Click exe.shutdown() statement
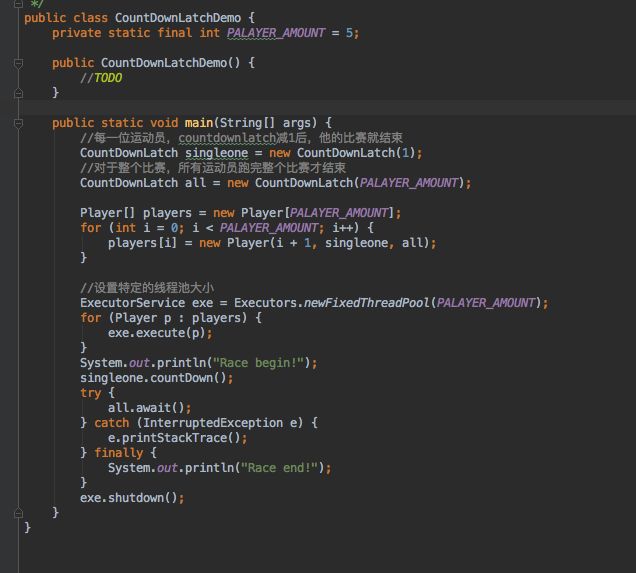The image size is (636, 573). click(x=132, y=498)
